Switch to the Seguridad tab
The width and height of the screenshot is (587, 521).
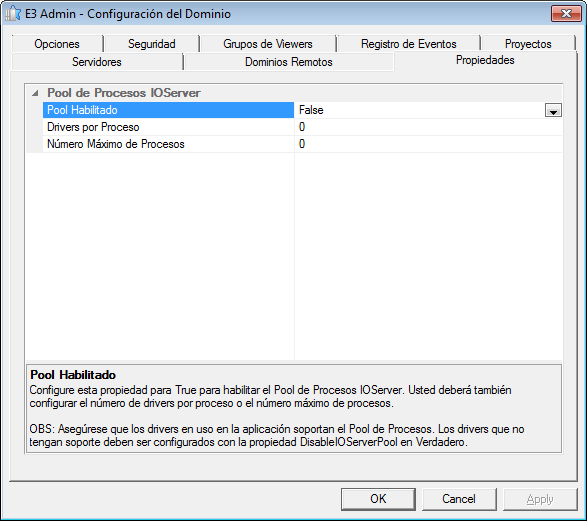click(x=152, y=44)
